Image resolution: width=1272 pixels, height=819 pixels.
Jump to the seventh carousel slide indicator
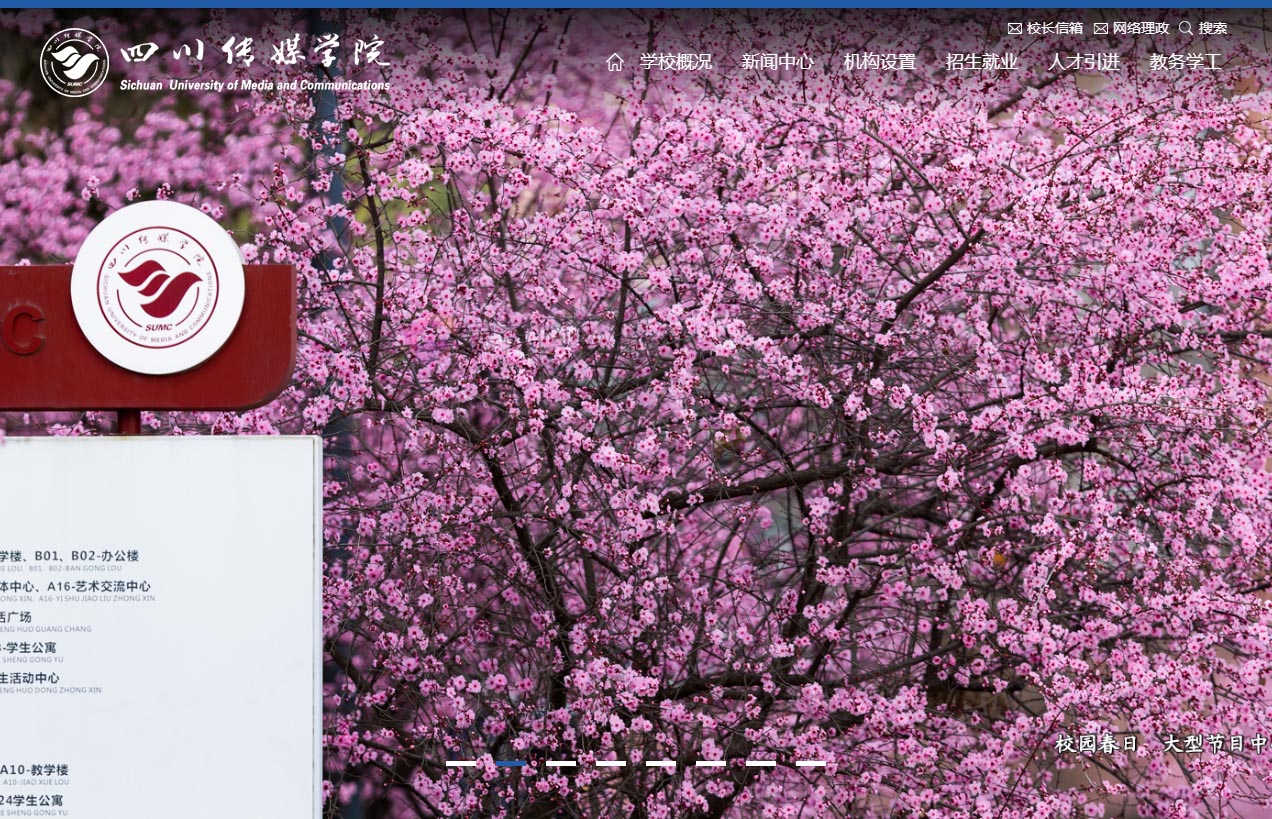(x=761, y=763)
